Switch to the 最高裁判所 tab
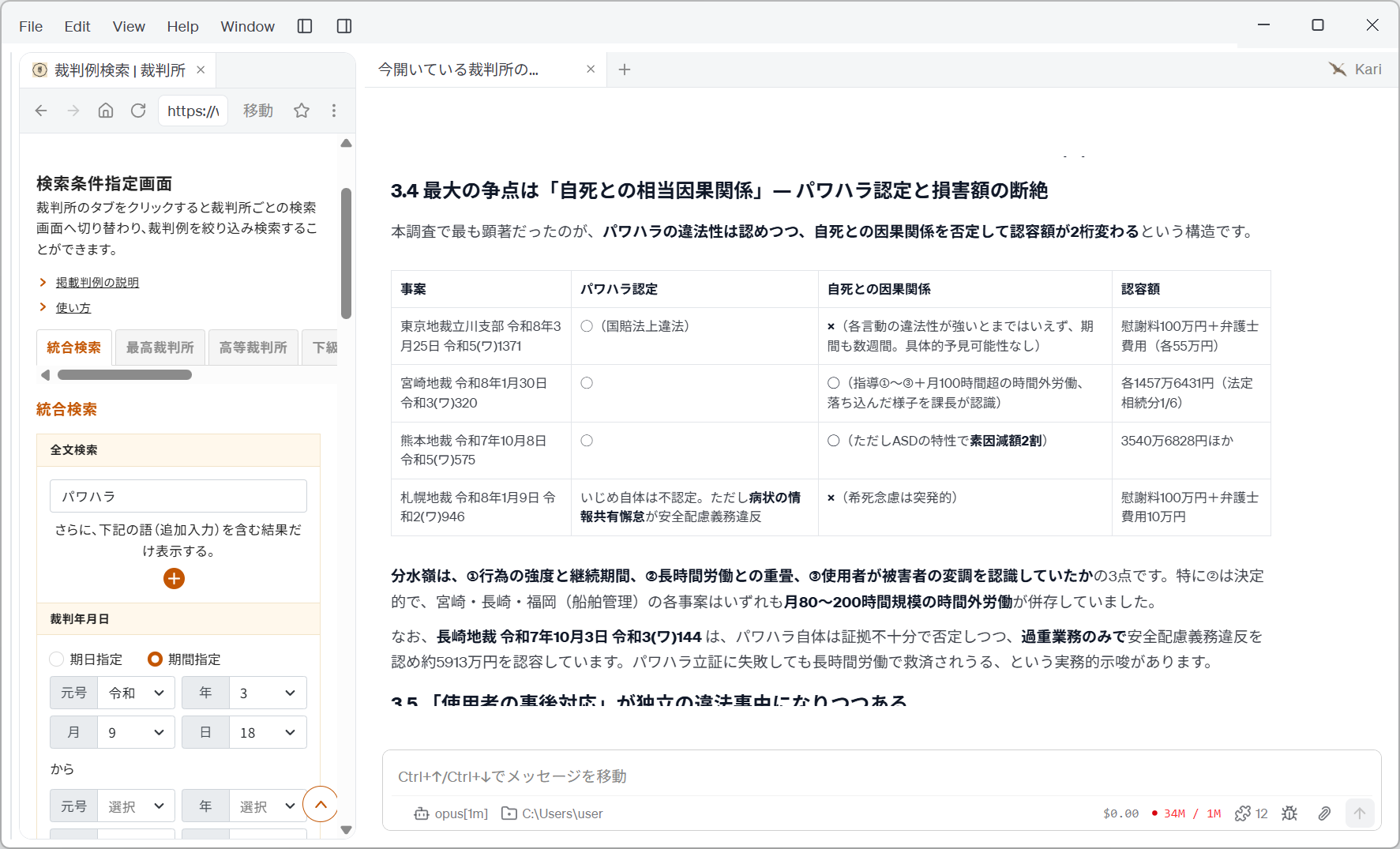The width and height of the screenshot is (1400, 849). tap(160, 347)
